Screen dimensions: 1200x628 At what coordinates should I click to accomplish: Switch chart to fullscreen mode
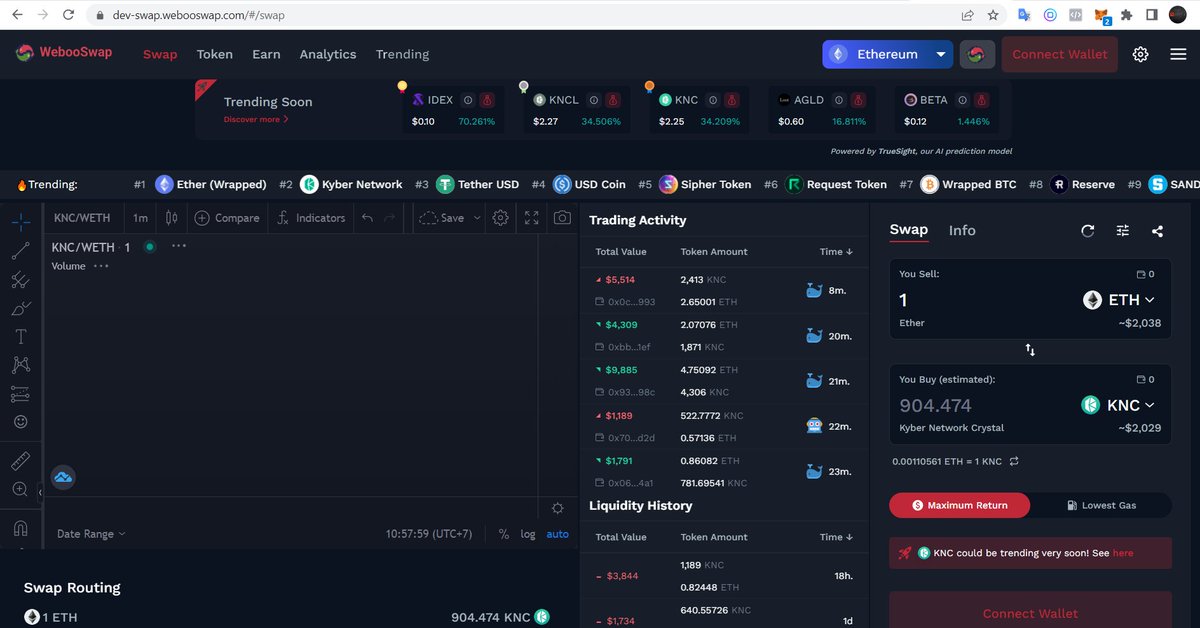532,218
